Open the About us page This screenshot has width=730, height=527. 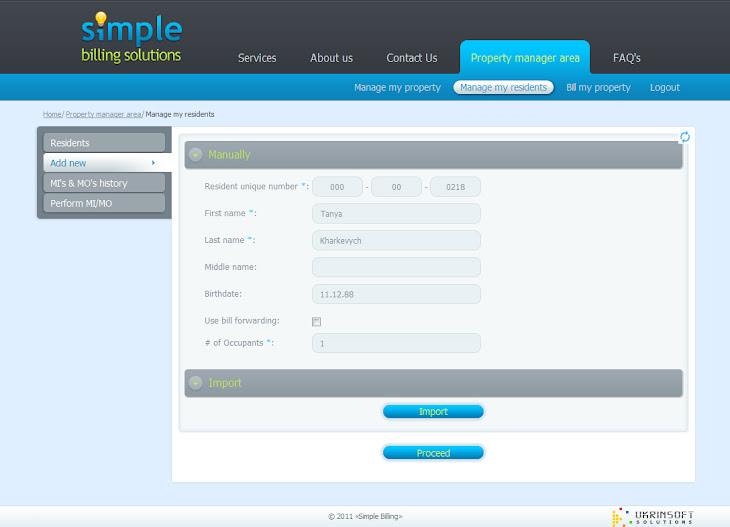pyautogui.click(x=331, y=58)
